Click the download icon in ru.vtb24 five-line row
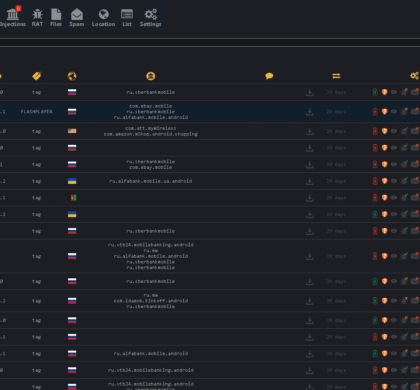The height and width of the screenshot is (390, 420). tap(310, 256)
